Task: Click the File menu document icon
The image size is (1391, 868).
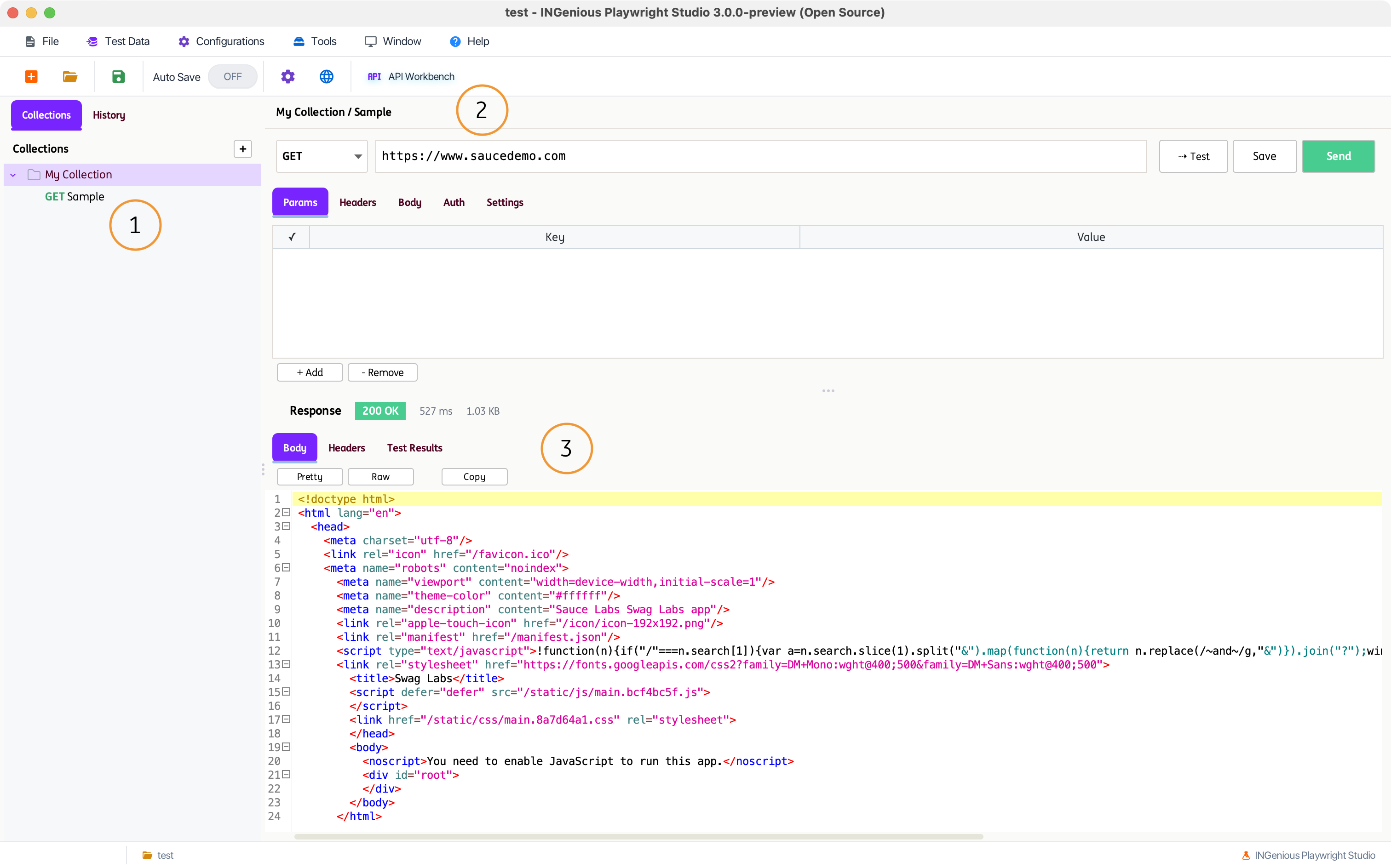Action: click(30, 41)
